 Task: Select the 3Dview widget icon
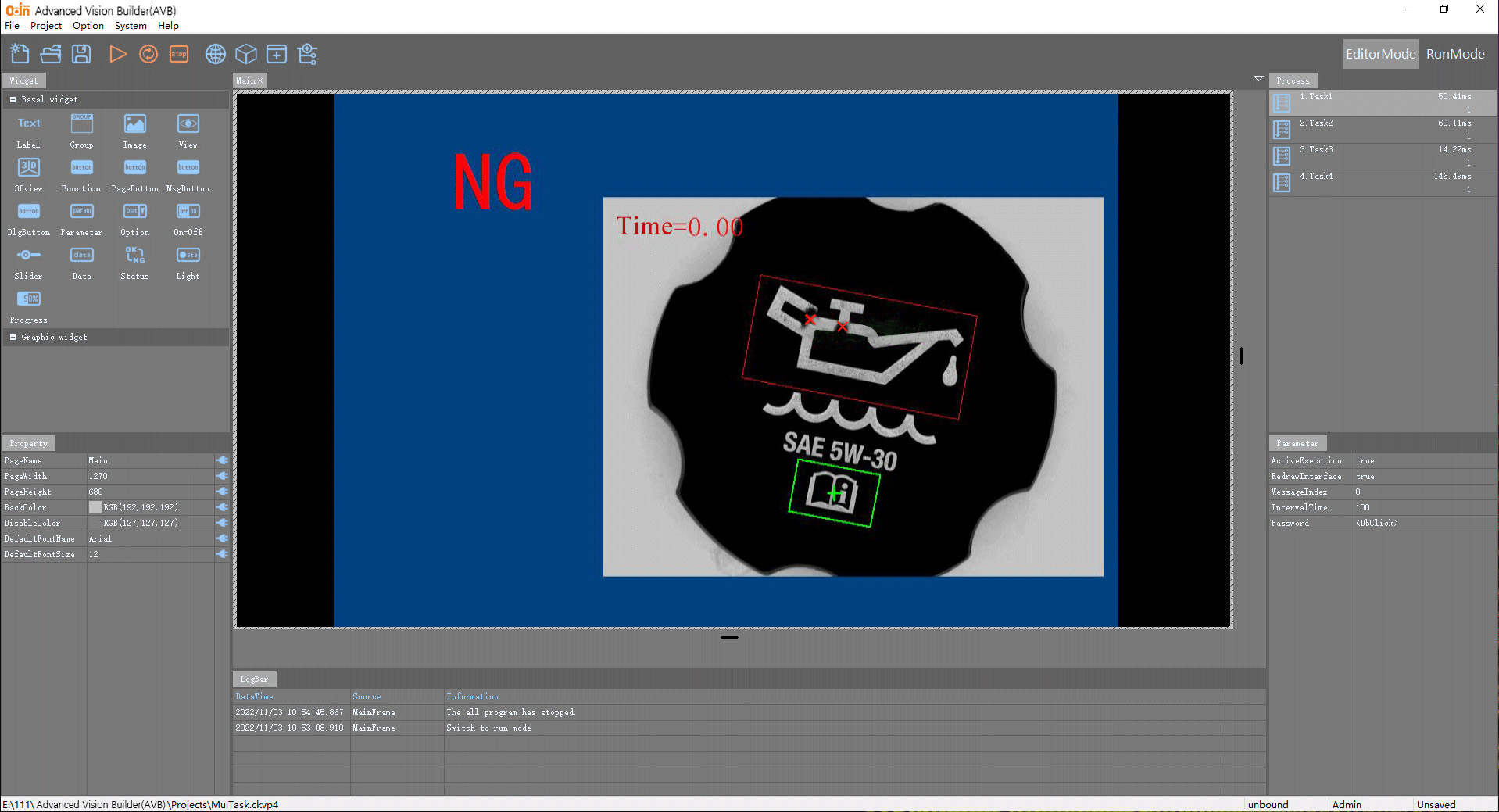tap(29, 168)
